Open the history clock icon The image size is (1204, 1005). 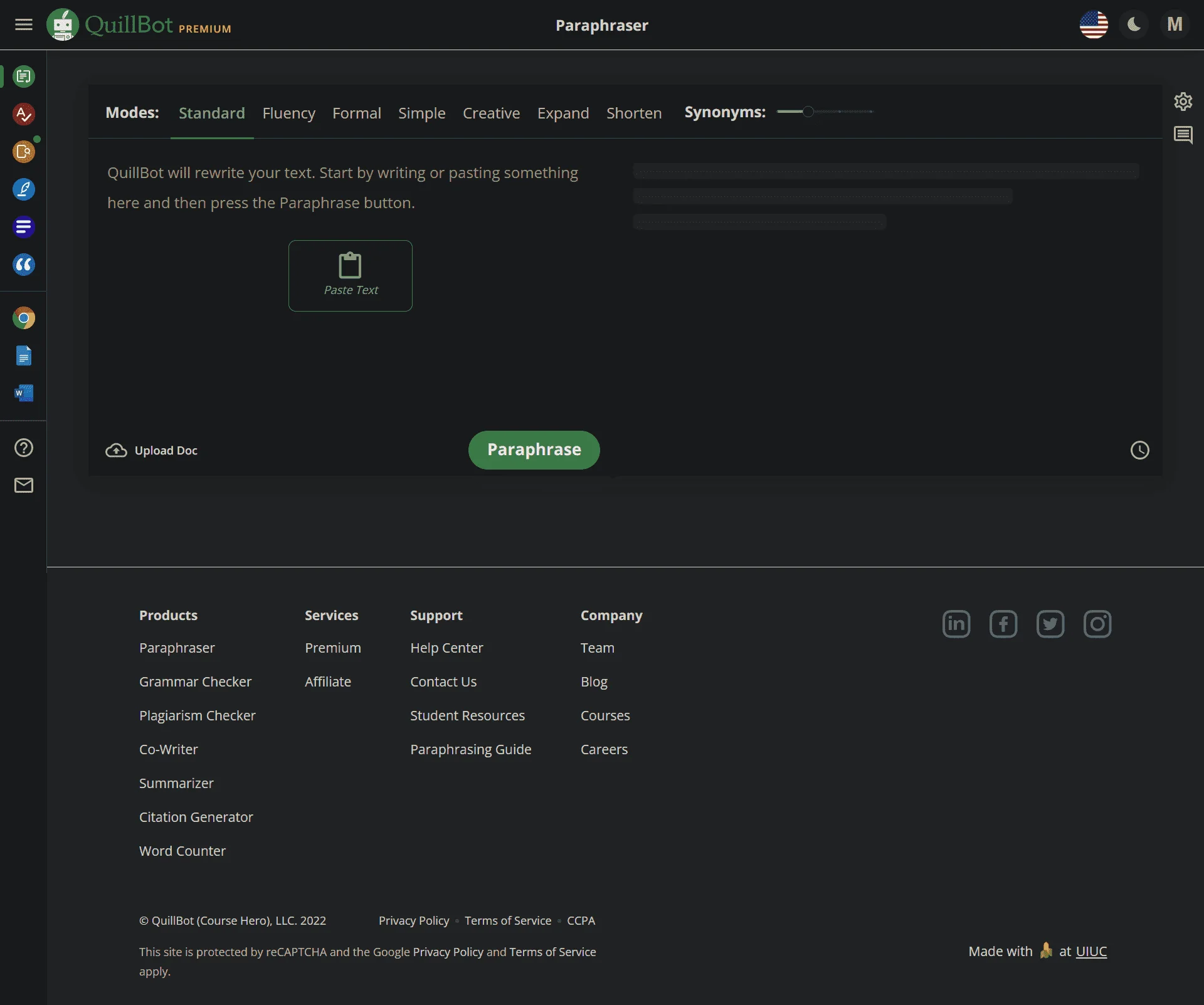click(1139, 450)
